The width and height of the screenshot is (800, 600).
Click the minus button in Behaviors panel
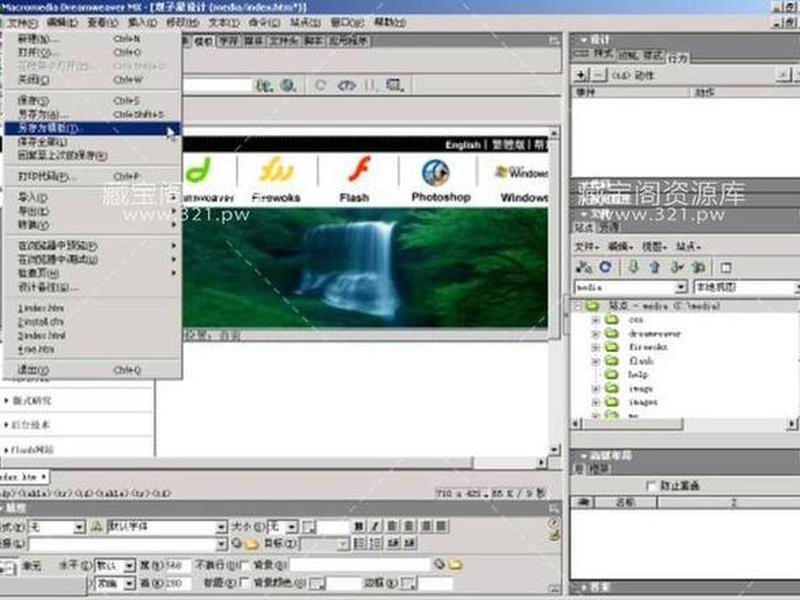tap(598, 75)
